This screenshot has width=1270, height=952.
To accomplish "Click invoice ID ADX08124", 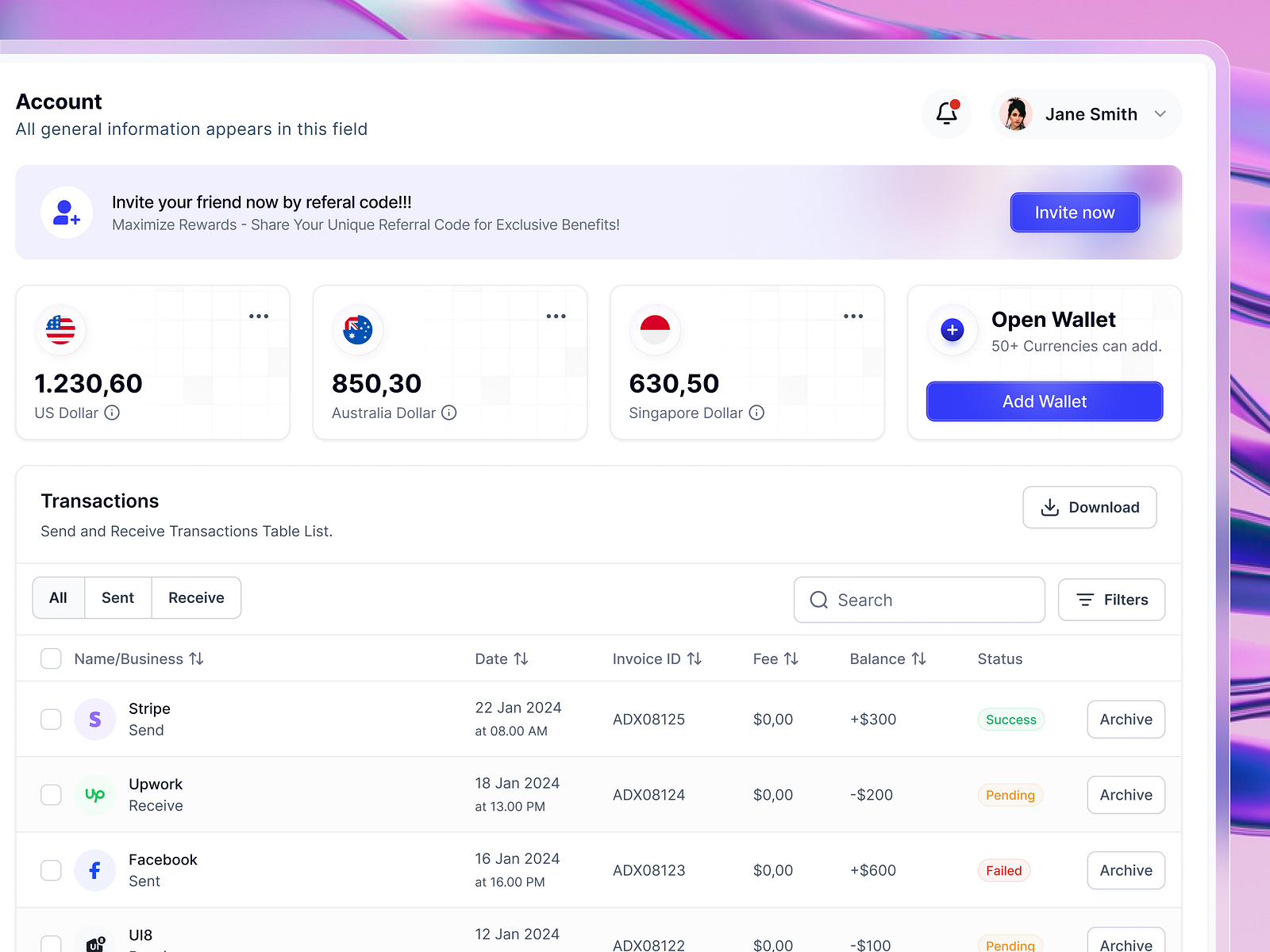I will point(648,795).
